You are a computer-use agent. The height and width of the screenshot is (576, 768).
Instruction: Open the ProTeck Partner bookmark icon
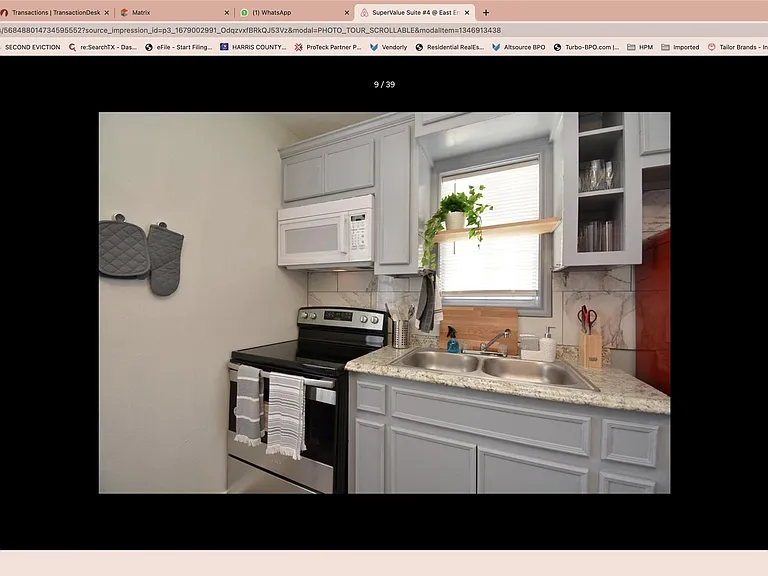point(298,48)
